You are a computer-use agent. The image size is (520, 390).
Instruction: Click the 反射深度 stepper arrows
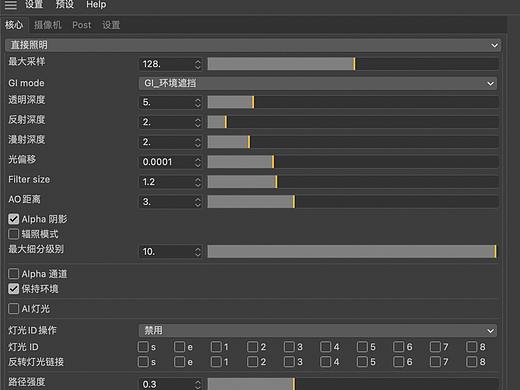click(198, 122)
